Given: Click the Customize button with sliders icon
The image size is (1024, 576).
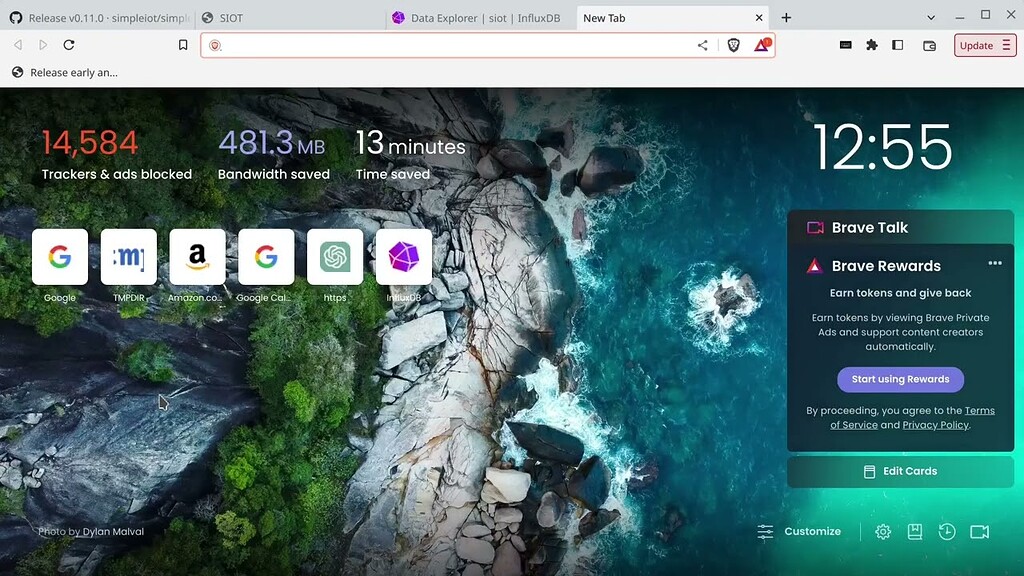Looking at the screenshot, I should tap(799, 532).
